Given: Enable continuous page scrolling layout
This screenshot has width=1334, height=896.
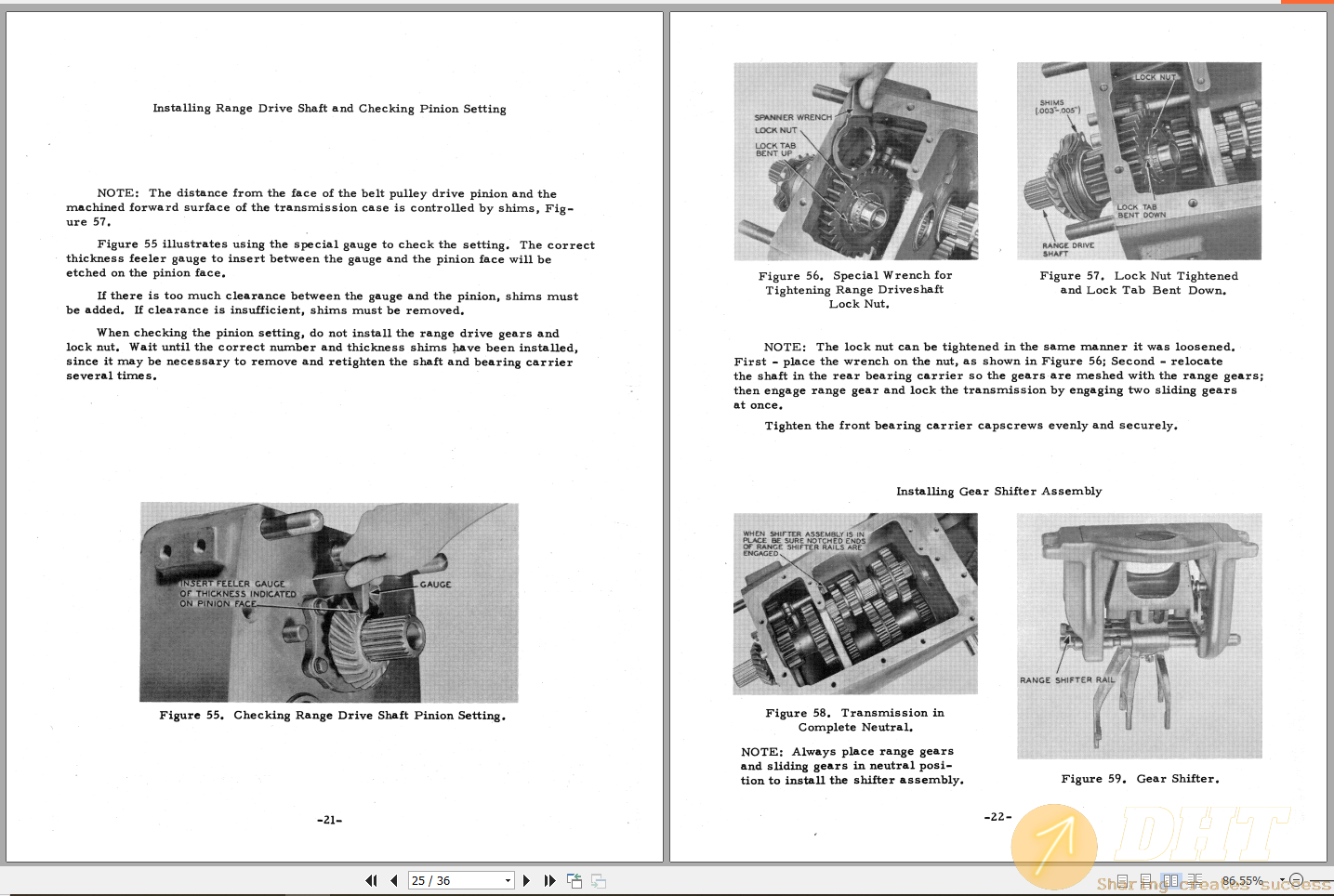Looking at the screenshot, I should point(1145,880).
